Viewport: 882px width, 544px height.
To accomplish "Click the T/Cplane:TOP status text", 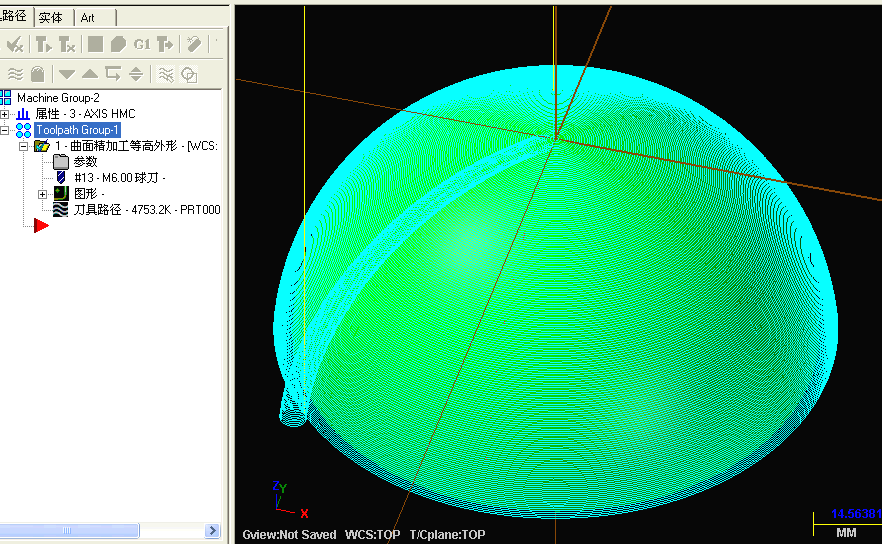I will click(x=447, y=534).
